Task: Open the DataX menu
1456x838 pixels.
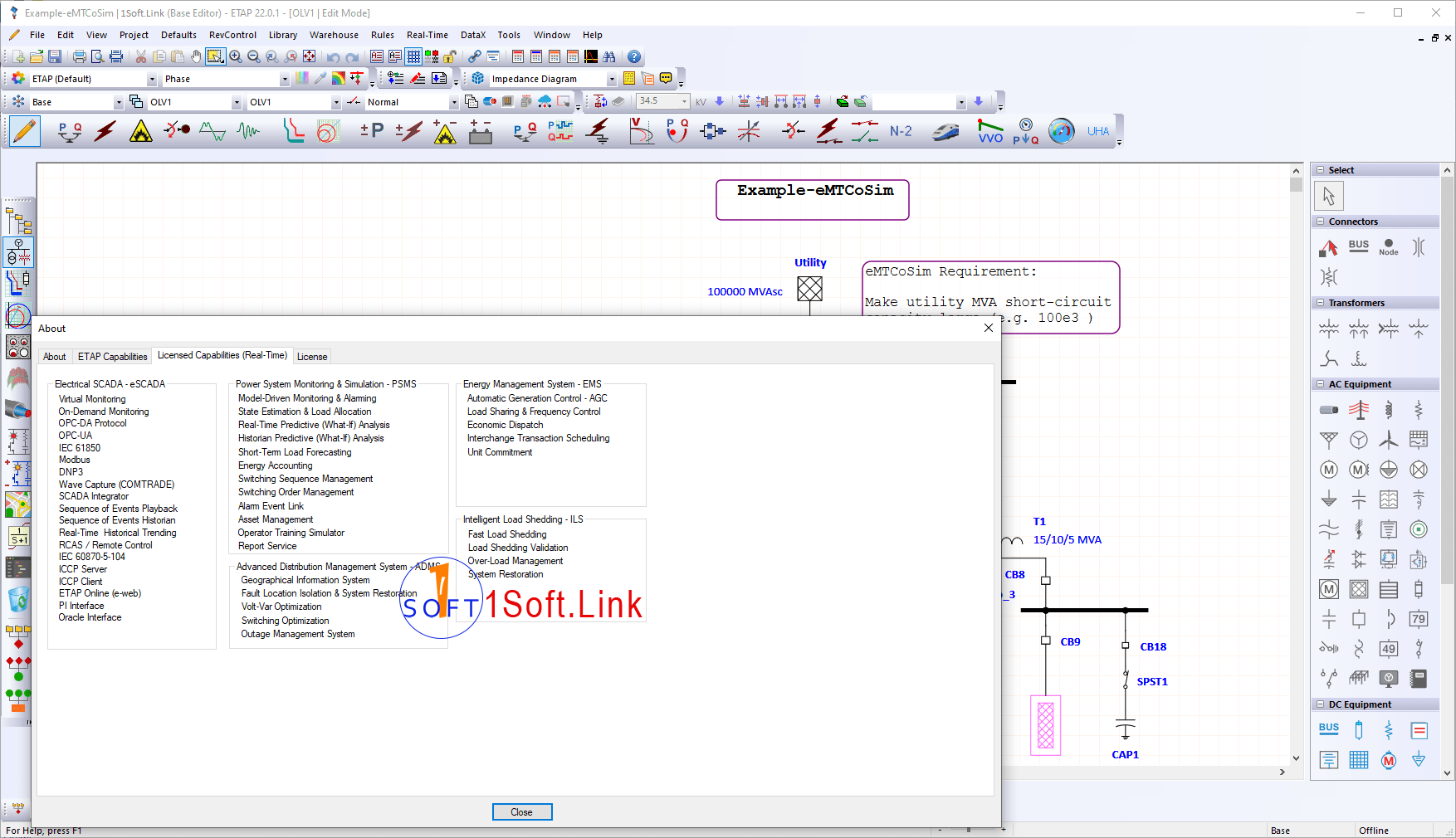Action: 473,35
